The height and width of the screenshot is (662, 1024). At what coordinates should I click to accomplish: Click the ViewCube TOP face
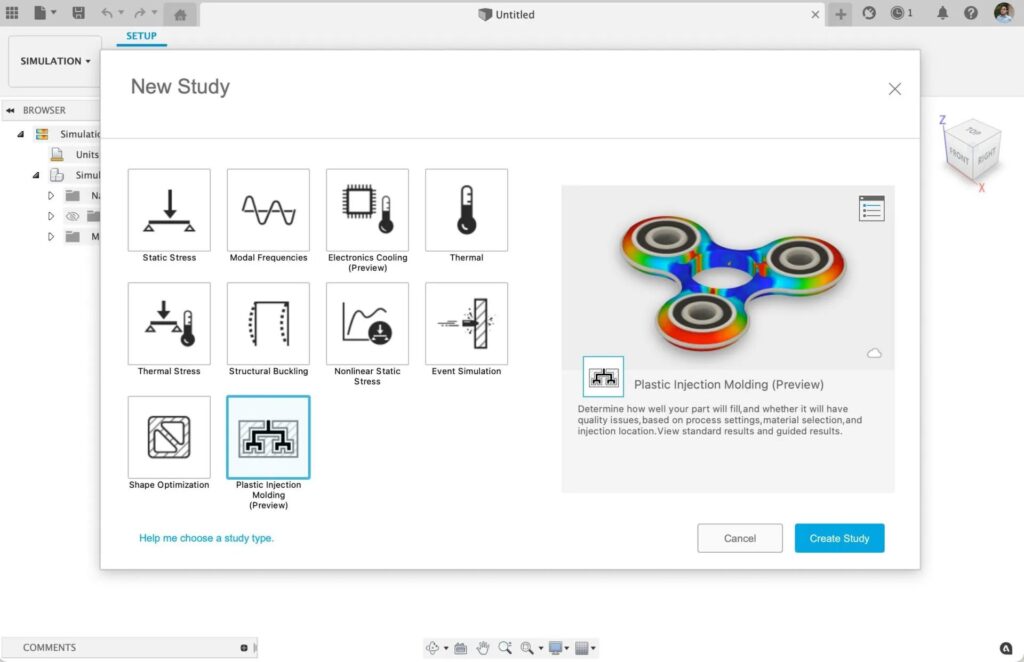[974, 131]
